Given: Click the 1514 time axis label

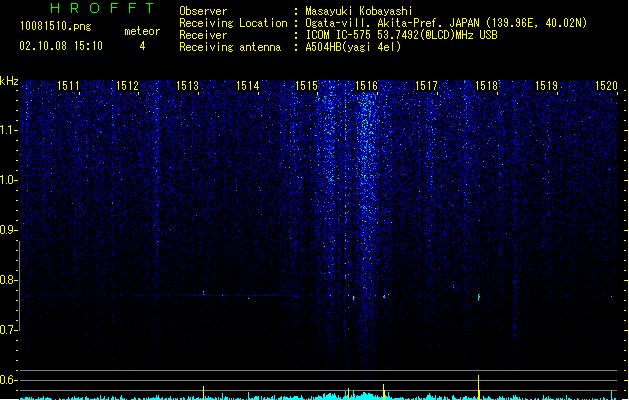Looking at the screenshot, I should coord(247,86).
